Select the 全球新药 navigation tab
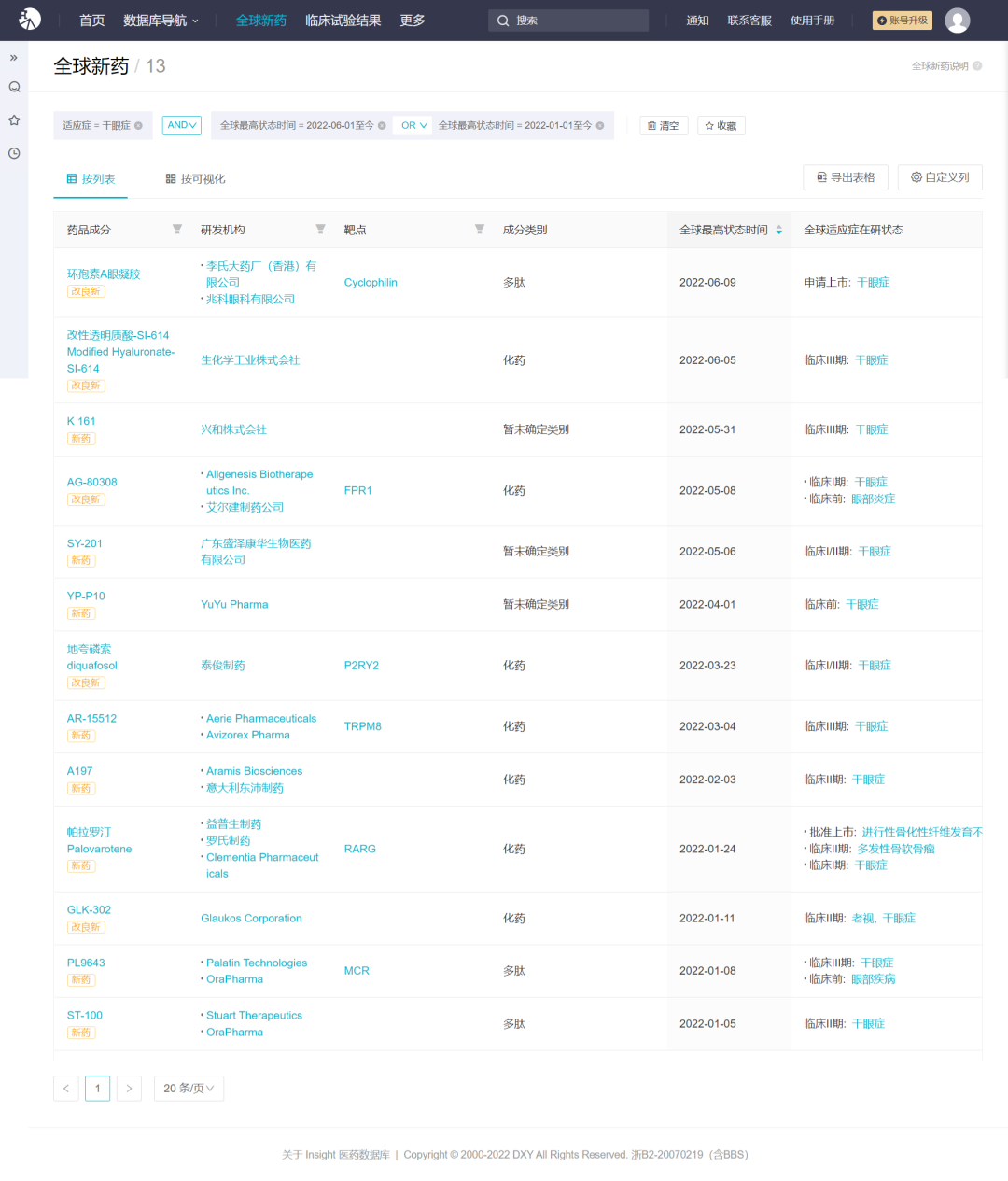The width and height of the screenshot is (1008, 1181). point(261,21)
